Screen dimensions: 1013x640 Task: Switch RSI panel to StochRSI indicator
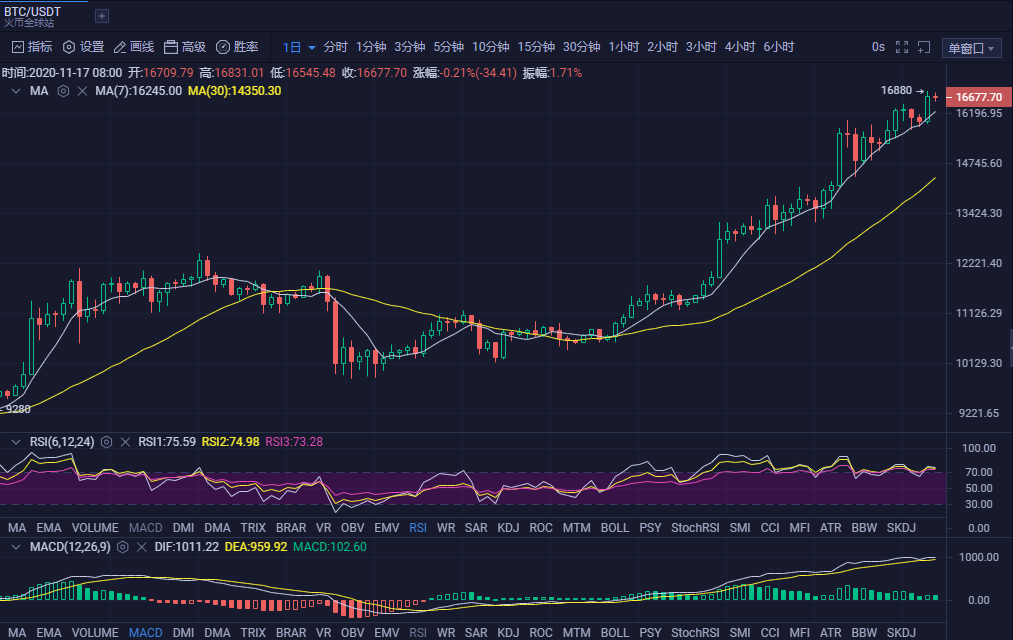point(695,528)
